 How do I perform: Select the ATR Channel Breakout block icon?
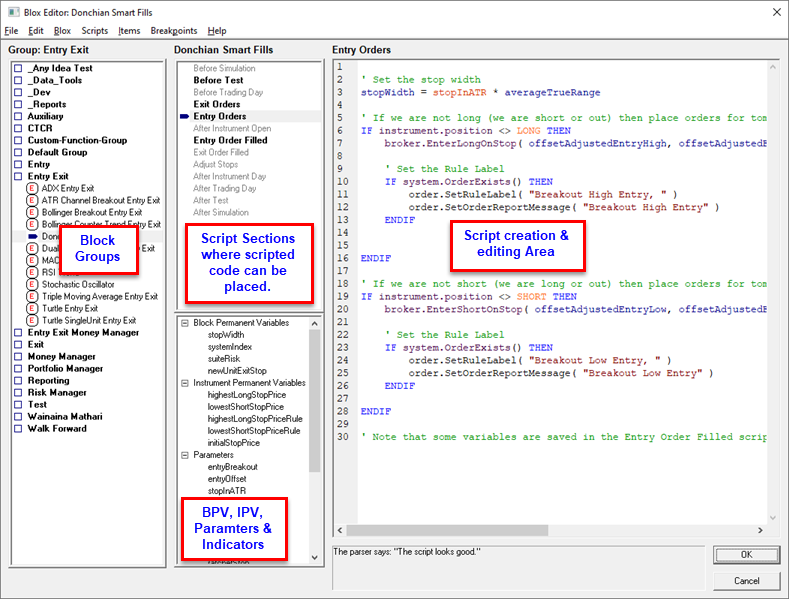(33, 200)
